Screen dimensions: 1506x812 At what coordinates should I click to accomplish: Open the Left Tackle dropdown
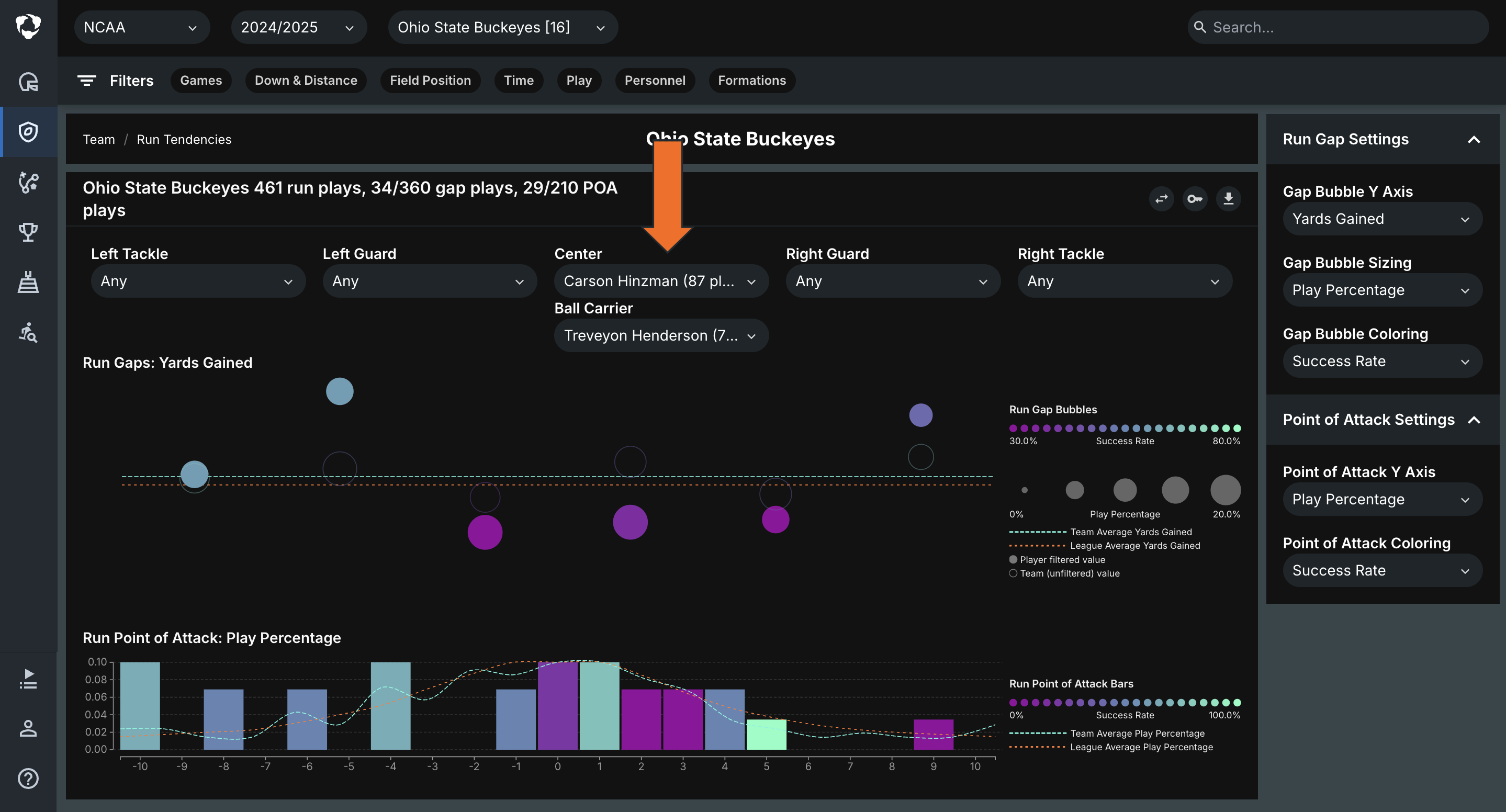tap(198, 281)
